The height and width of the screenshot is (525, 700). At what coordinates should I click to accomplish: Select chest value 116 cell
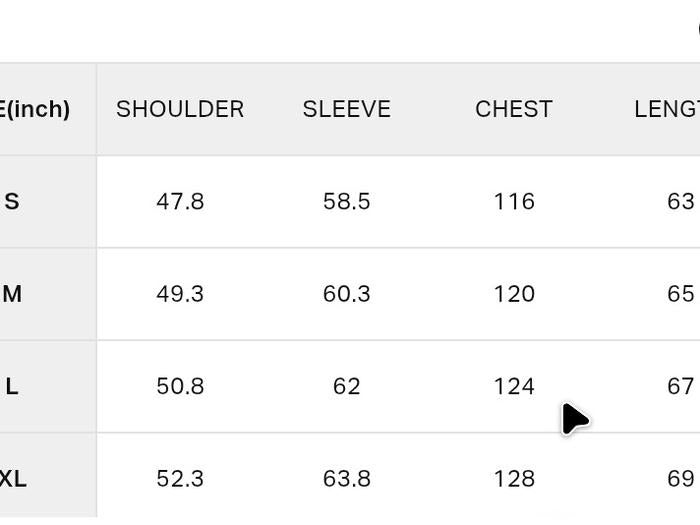514,202
